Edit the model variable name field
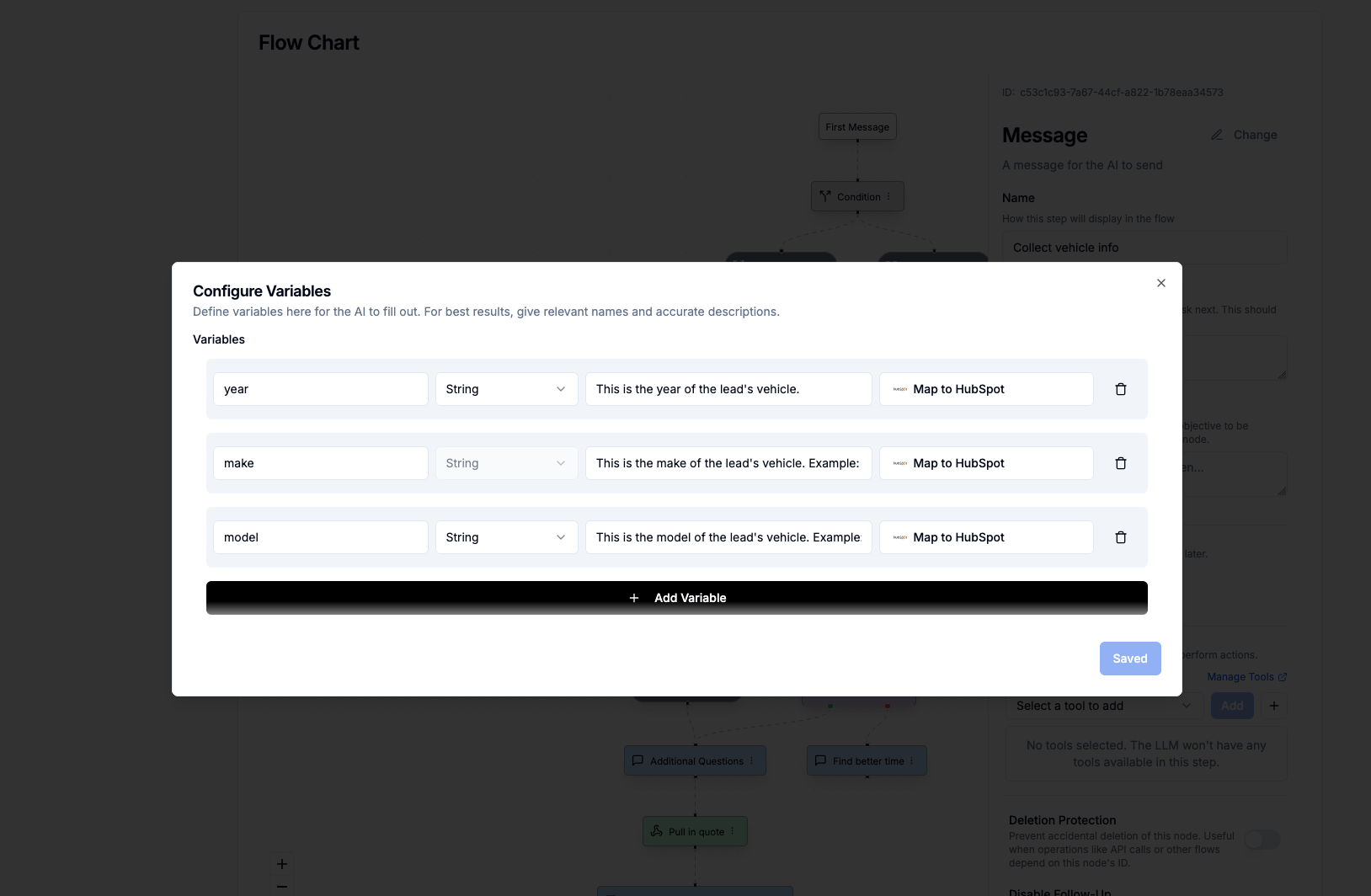1371x896 pixels. pos(321,537)
